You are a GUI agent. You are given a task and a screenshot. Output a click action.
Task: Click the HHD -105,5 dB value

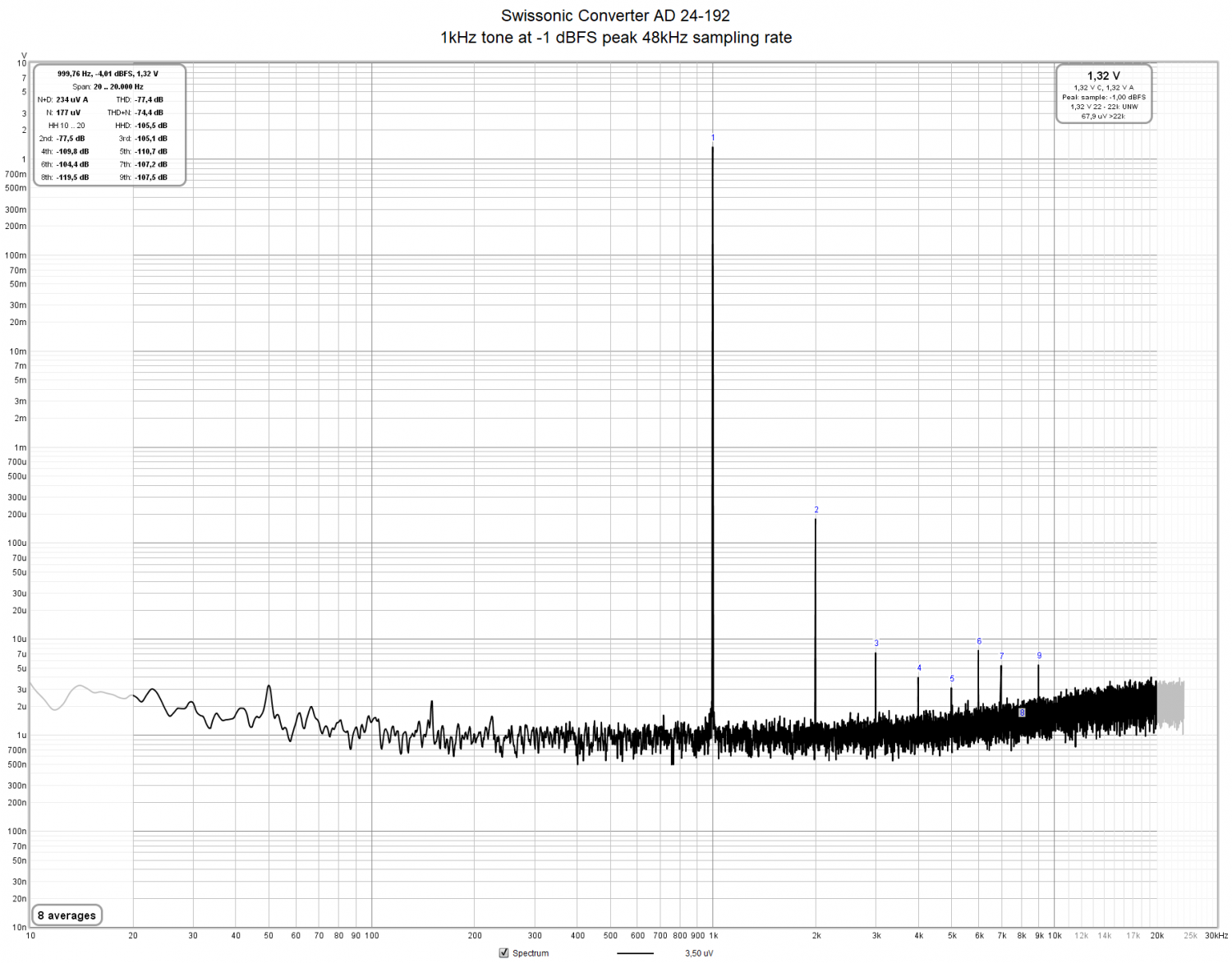tap(150, 126)
